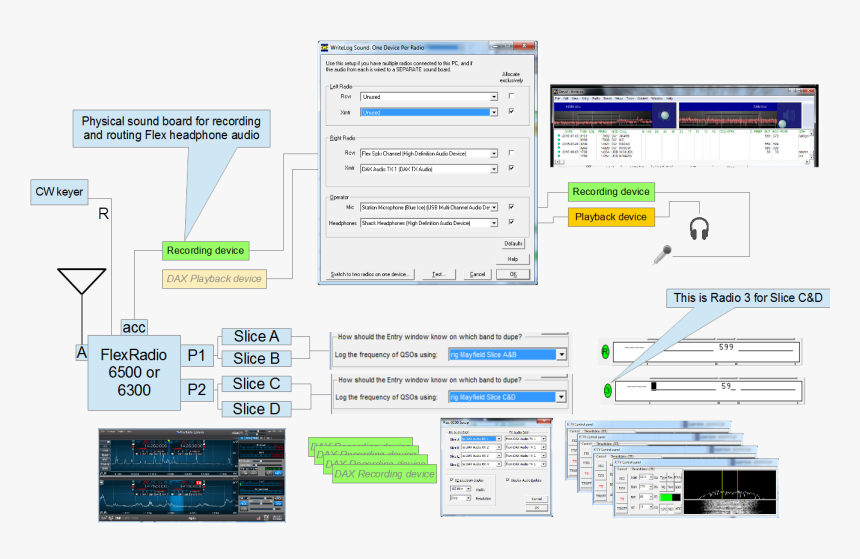
Task: Click the green R circle beside the 599 entry
Action: (605, 352)
